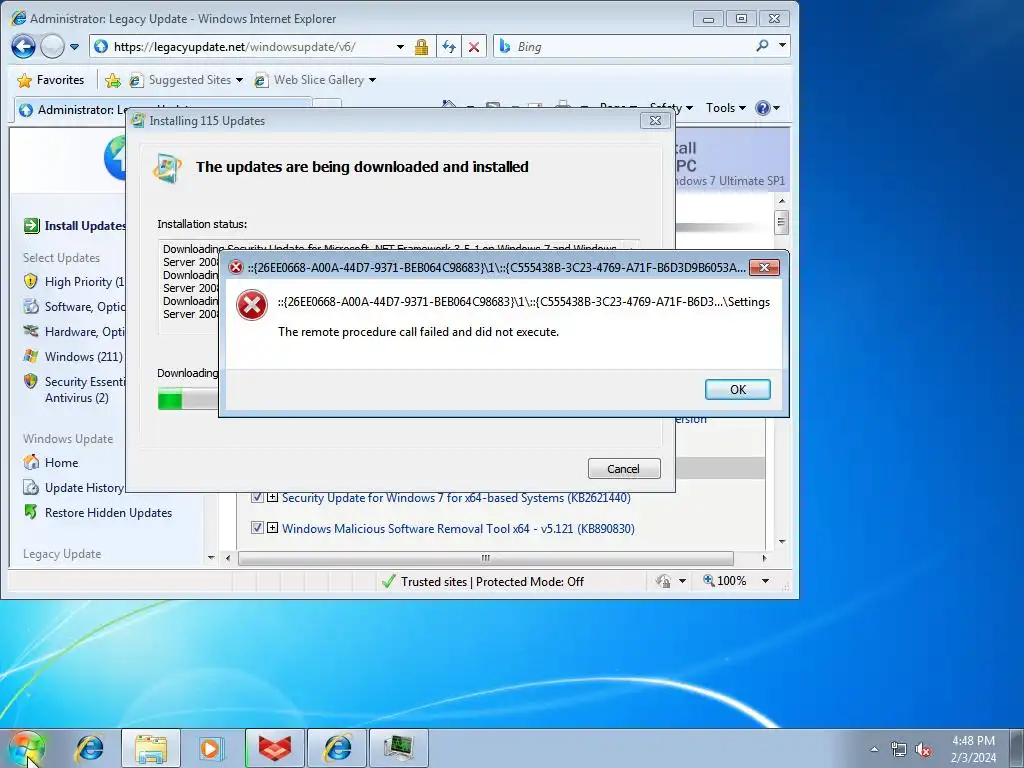Open Web Slice Gallery dropdown

(315, 80)
